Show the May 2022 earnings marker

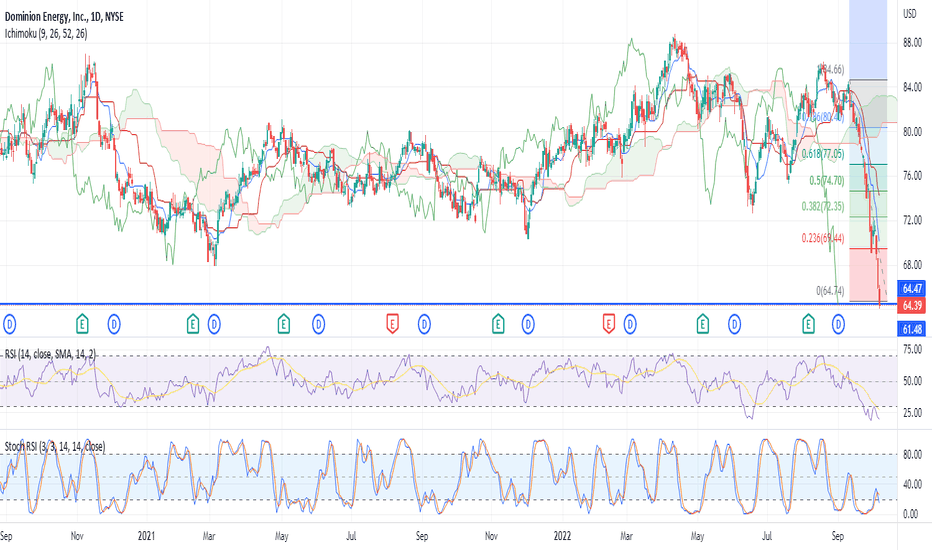tap(703, 325)
